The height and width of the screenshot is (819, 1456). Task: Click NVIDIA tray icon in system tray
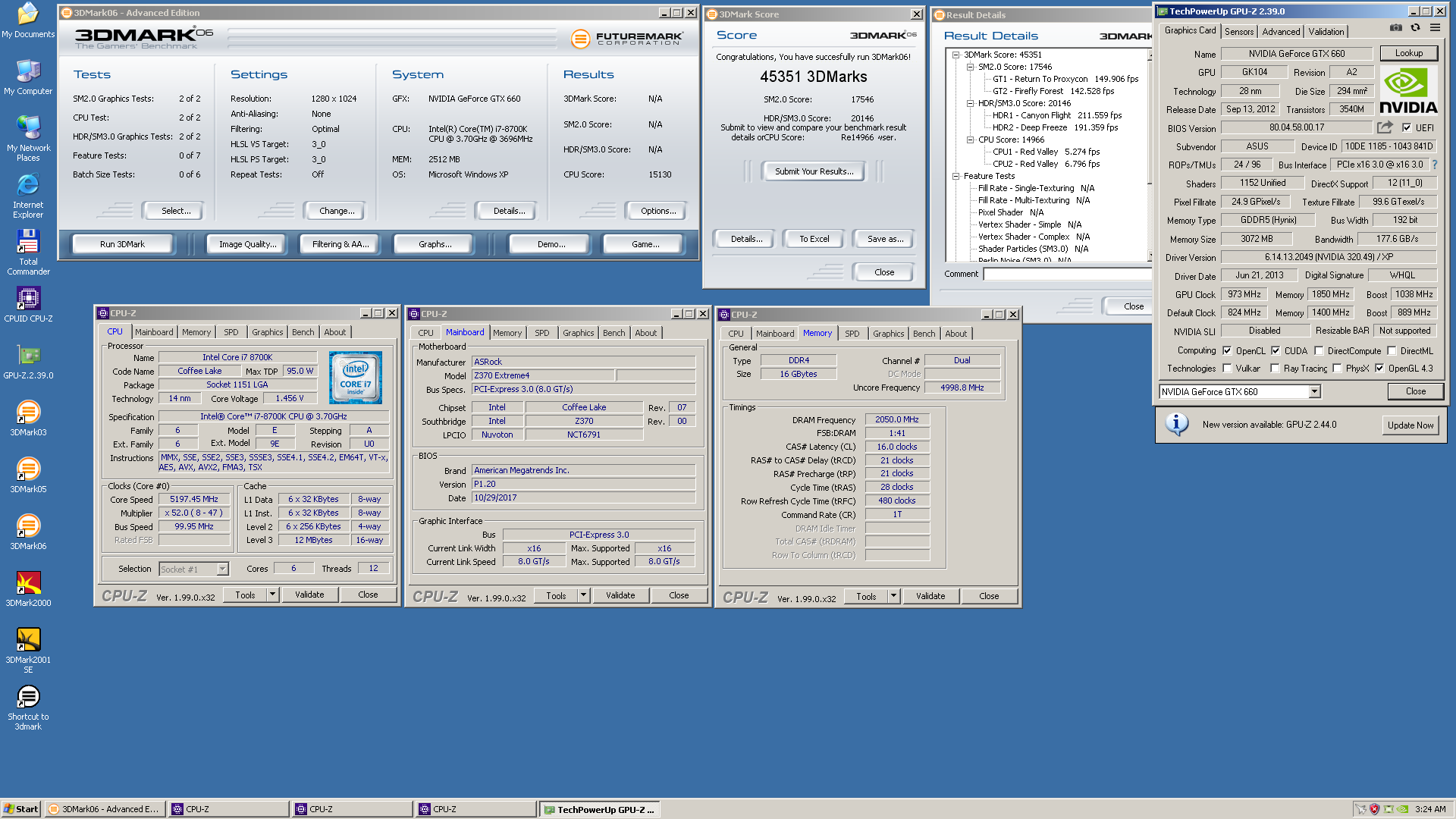(1402, 809)
